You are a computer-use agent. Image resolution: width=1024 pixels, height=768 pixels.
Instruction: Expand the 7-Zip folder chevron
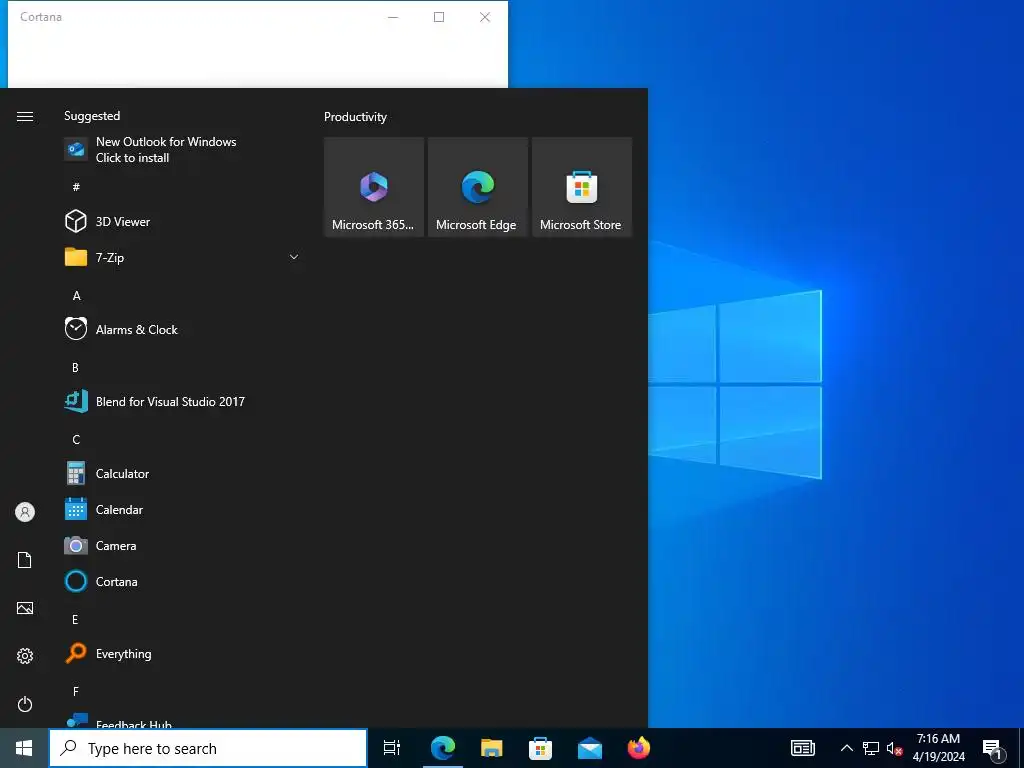click(x=294, y=257)
